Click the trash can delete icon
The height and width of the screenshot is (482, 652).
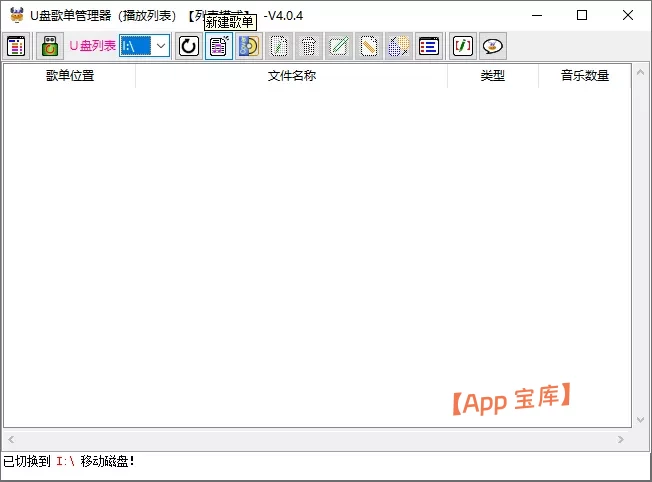(x=309, y=46)
